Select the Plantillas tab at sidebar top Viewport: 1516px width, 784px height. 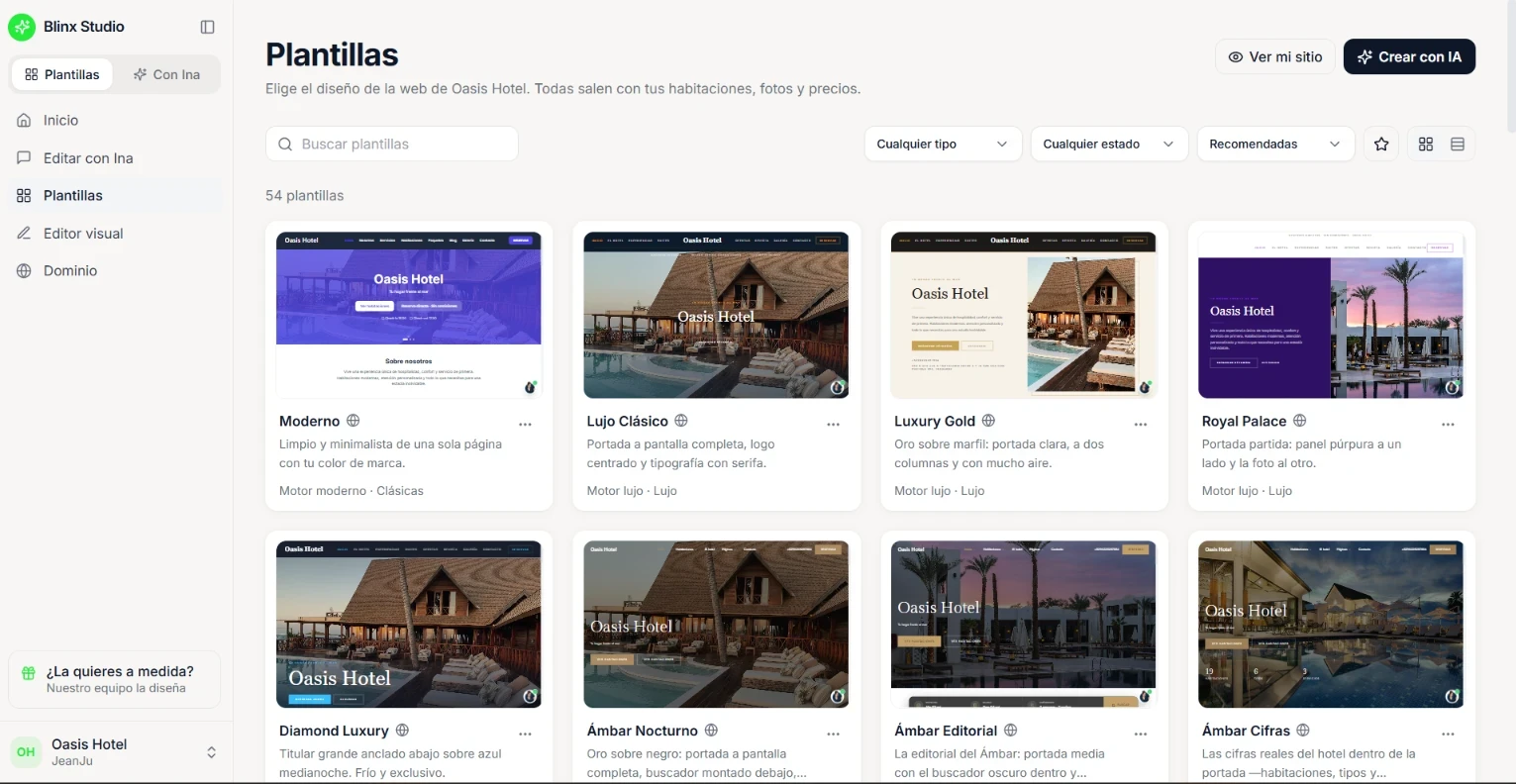click(62, 74)
